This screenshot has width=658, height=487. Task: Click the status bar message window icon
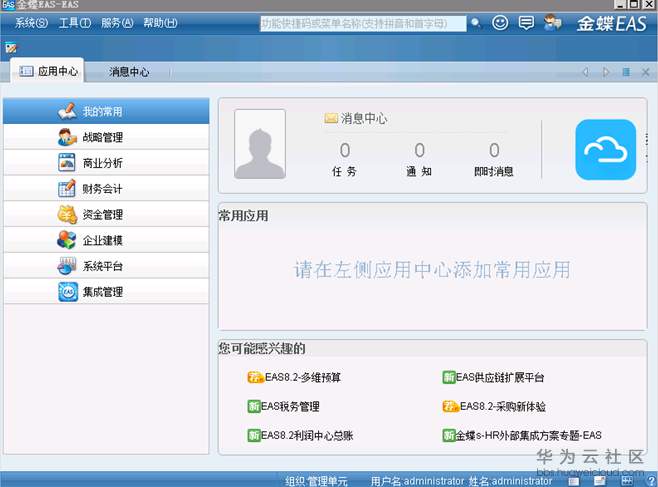[600, 481]
